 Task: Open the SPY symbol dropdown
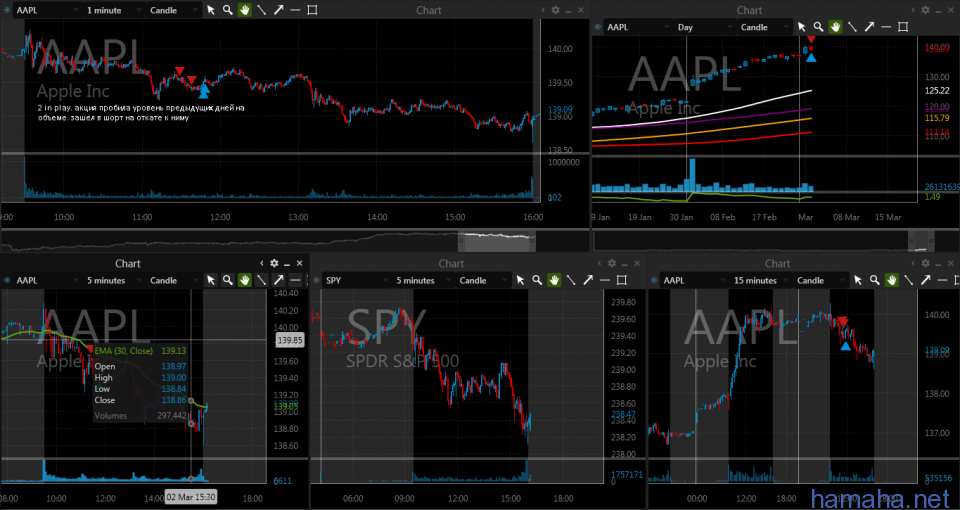click(356, 280)
